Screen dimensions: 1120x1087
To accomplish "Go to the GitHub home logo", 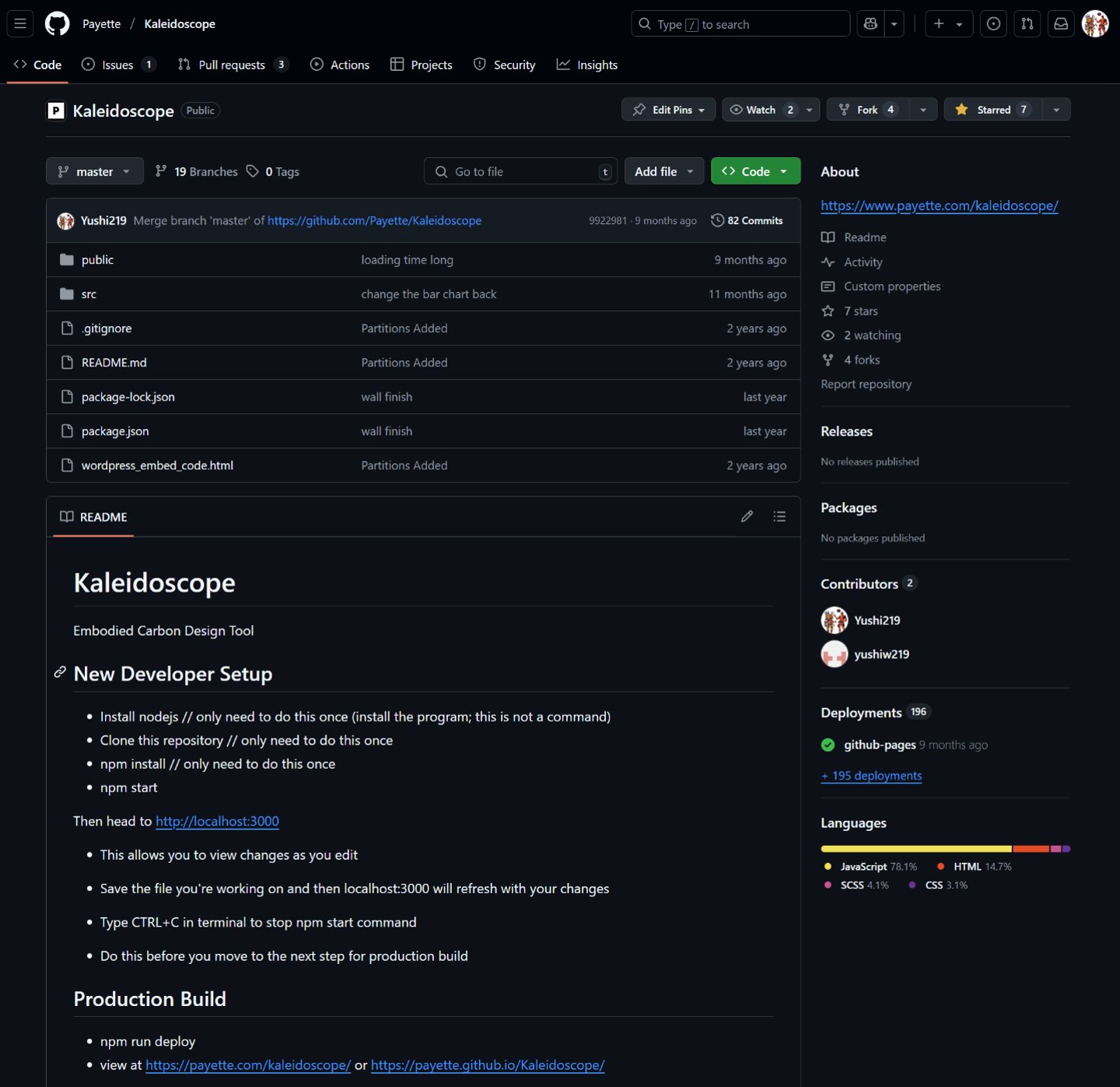I will click(57, 24).
